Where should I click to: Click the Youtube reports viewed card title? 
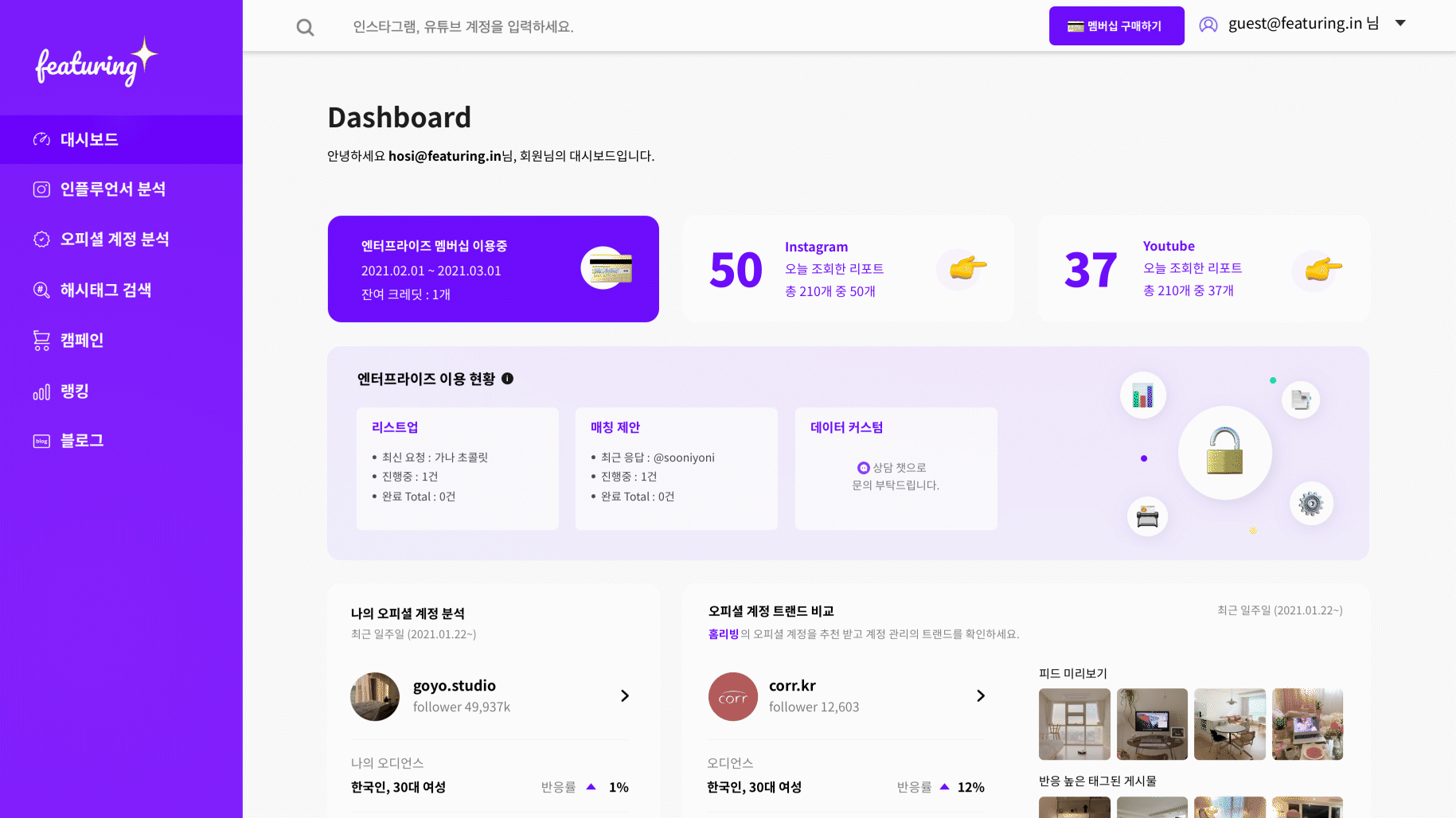(x=1169, y=247)
